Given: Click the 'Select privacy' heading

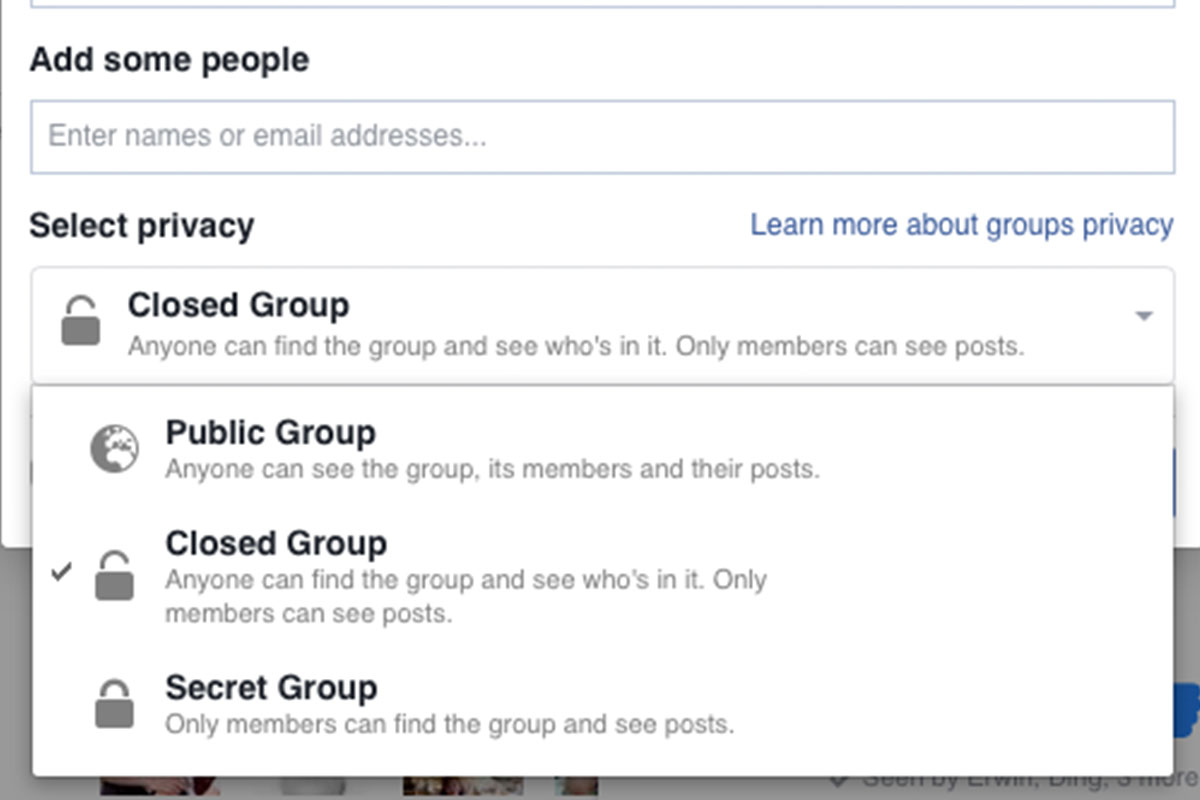Looking at the screenshot, I should pyautogui.click(x=141, y=226).
